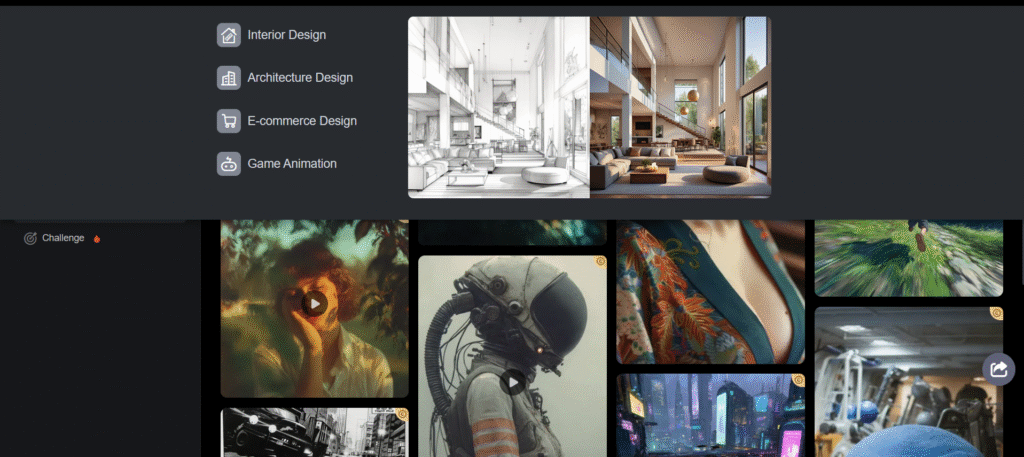
Task: Open the Challenge sidebar link
Action: (x=63, y=238)
